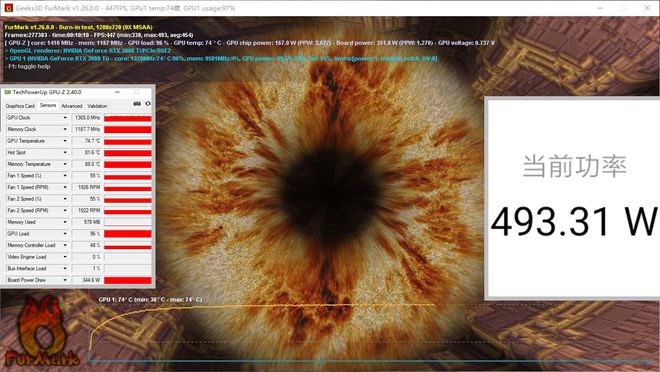Screen dimensions: 660x372
Task: Close the FurMark window
Action: pos(647,8)
